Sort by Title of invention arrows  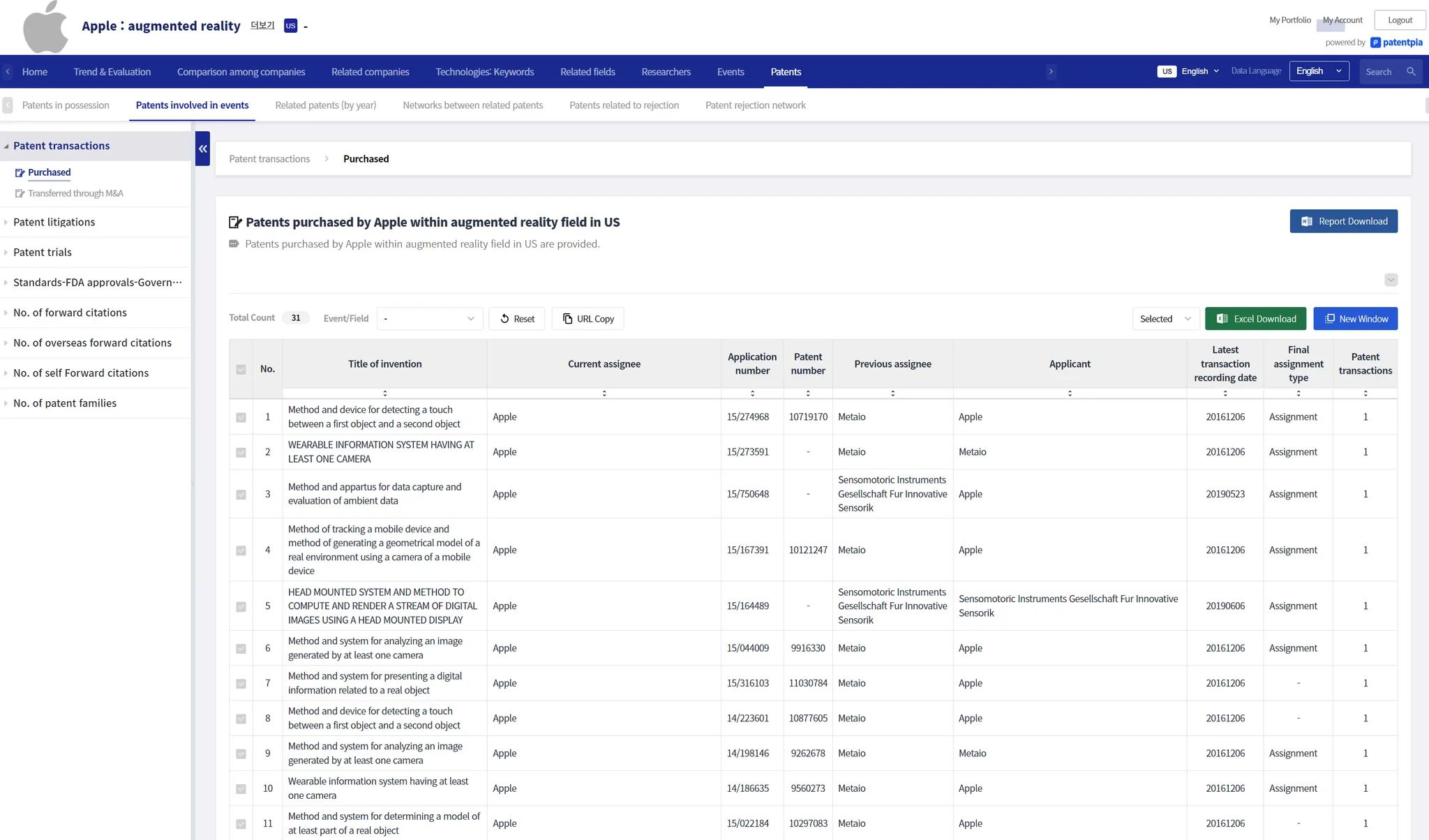tap(384, 393)
